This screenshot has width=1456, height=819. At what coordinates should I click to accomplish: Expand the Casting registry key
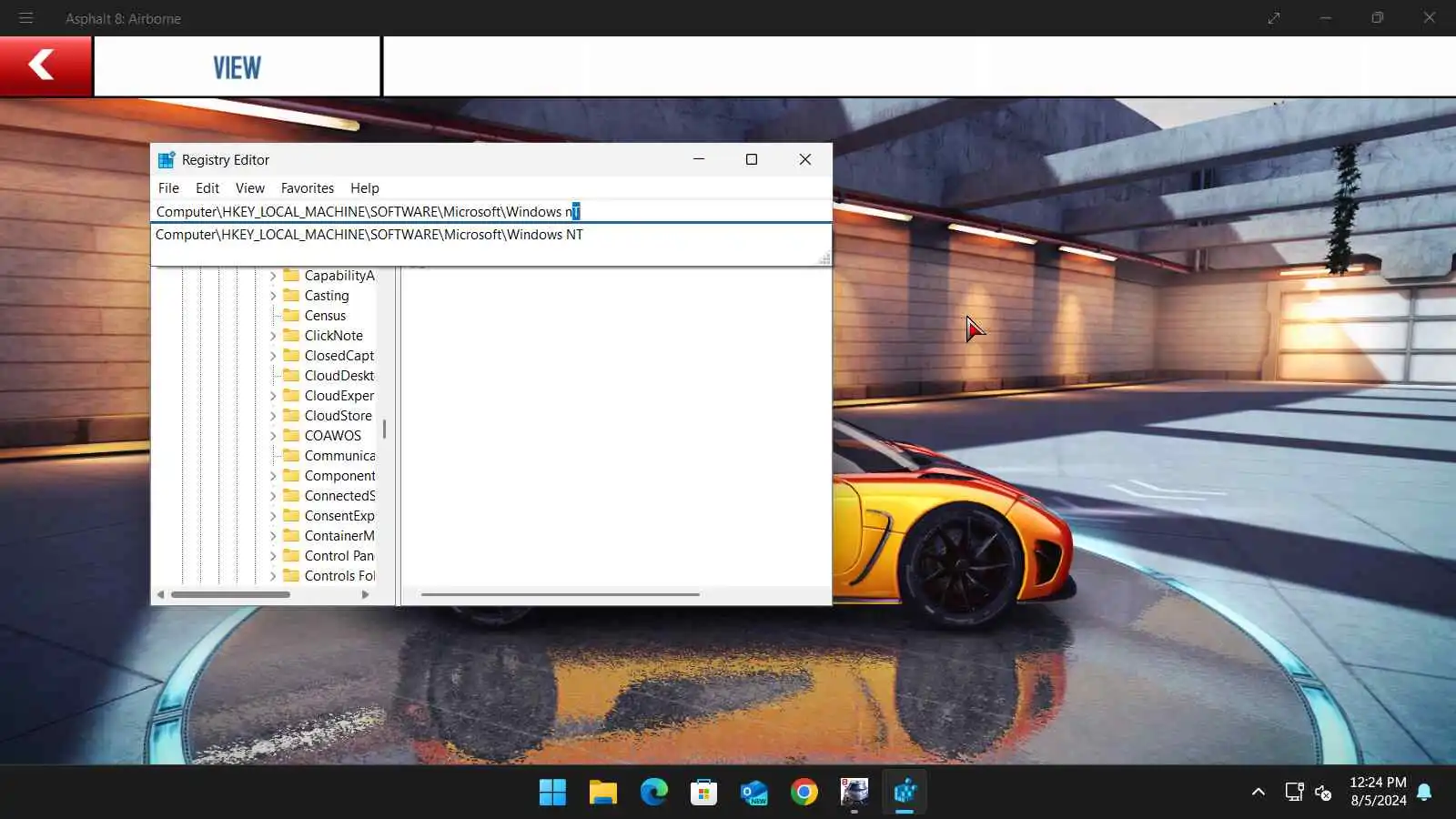tap(272, 296)
